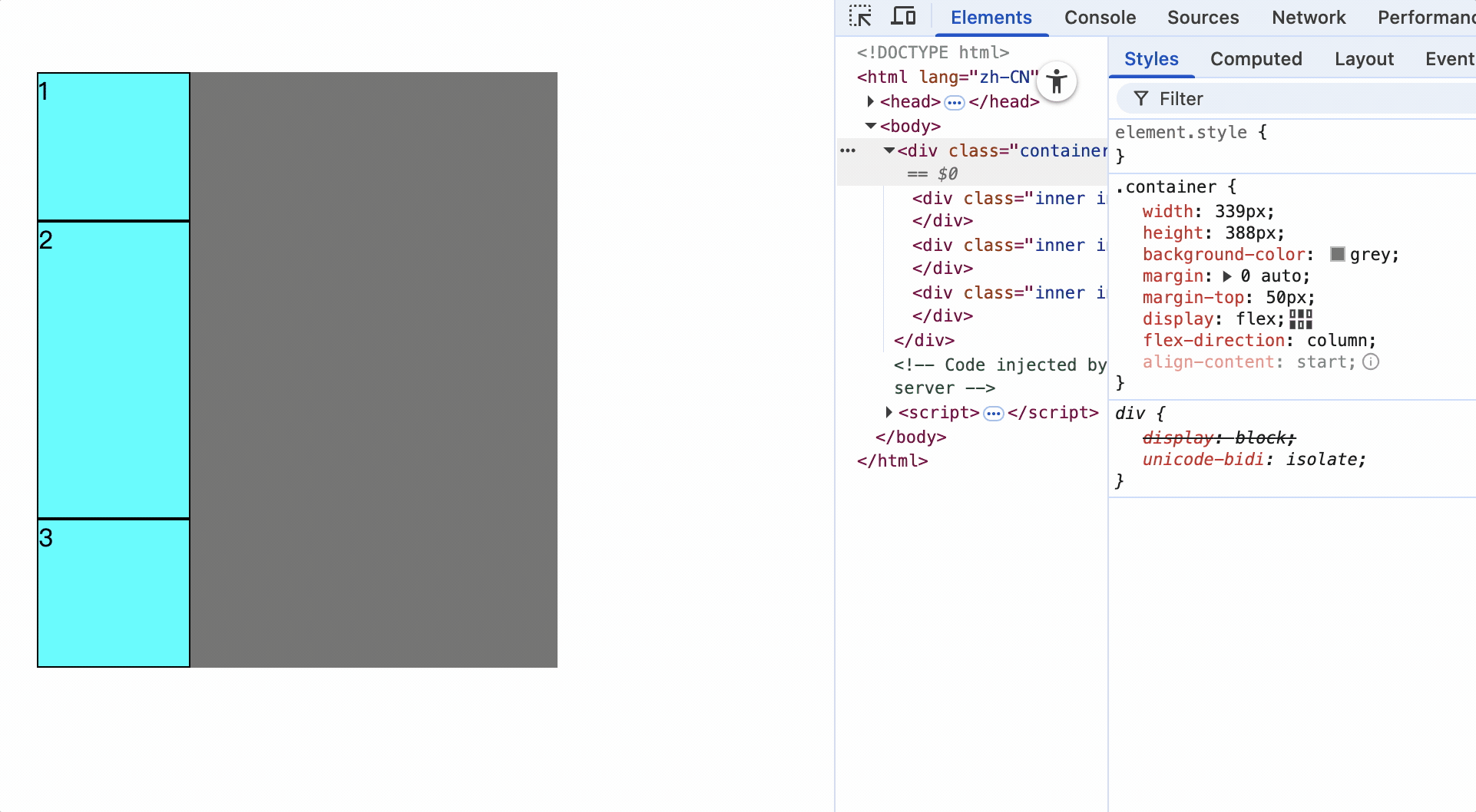Switch to the Console tab

coord(1100,18)
